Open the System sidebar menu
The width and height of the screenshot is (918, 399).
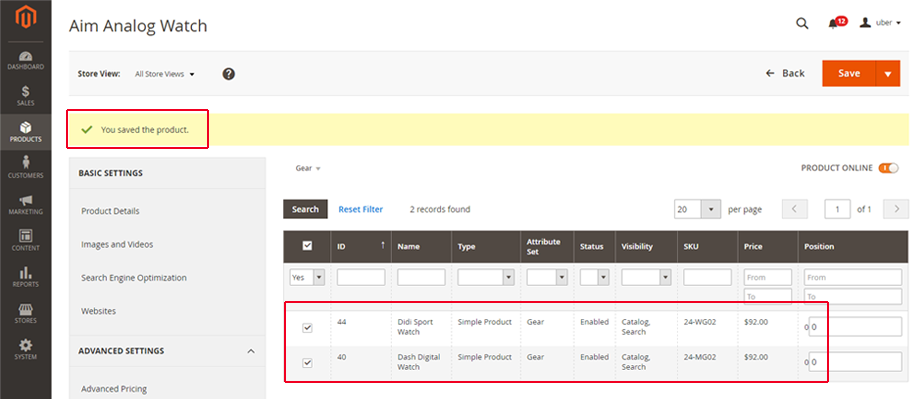tap(25, 350)
